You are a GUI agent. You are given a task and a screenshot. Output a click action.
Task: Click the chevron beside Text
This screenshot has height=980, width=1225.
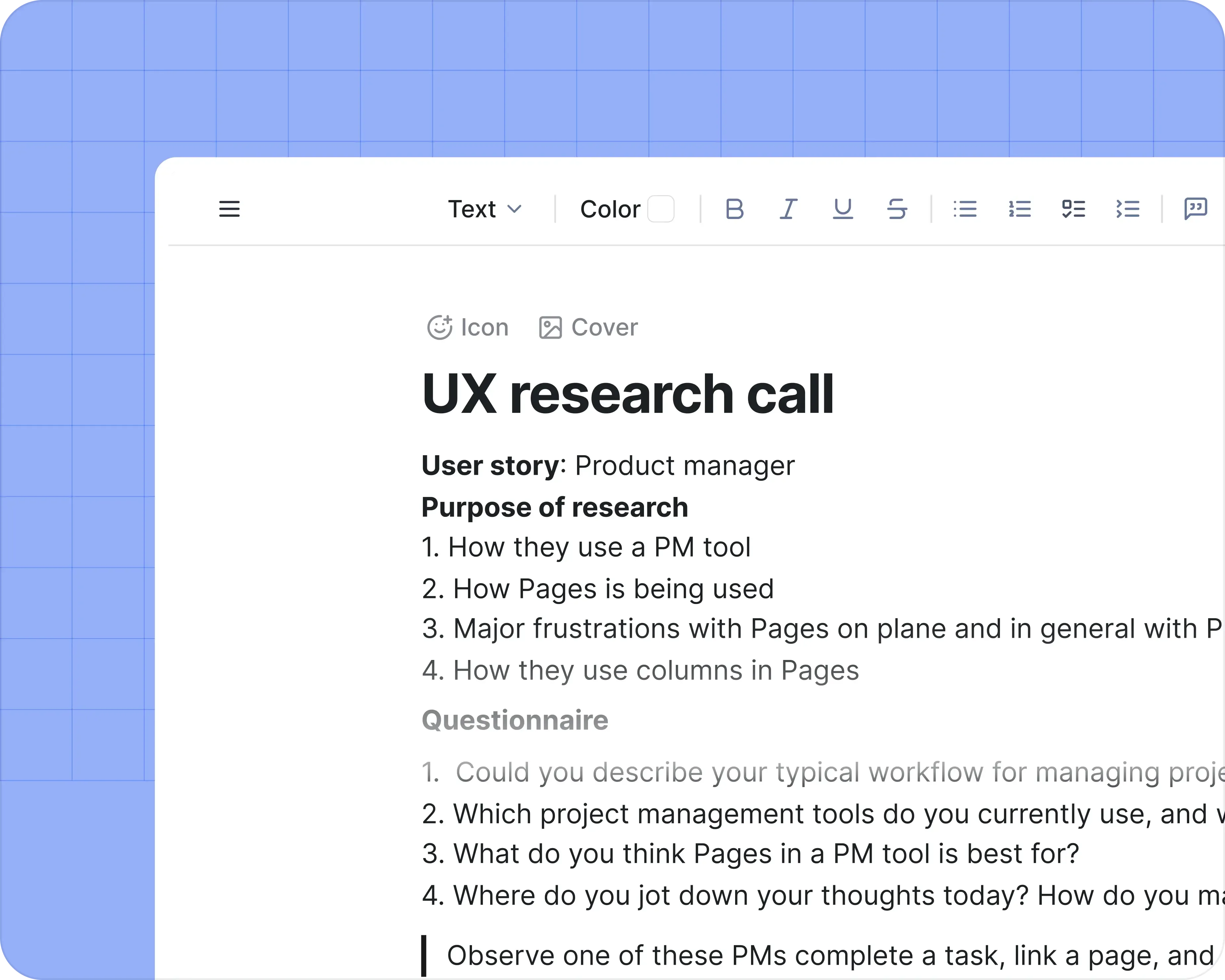click(514, 209)
